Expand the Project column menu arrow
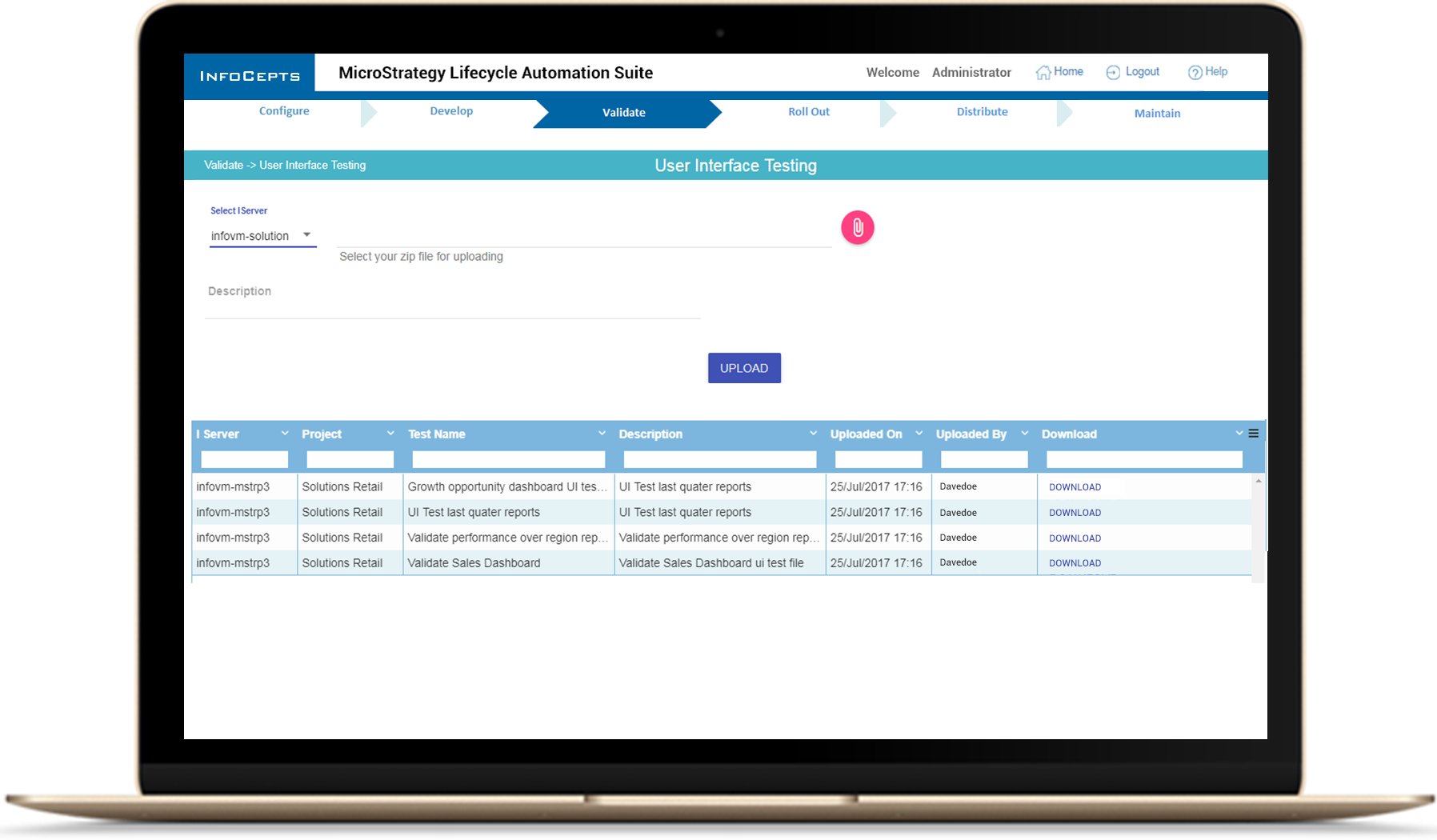Screen dimensions: 1437x840 (390, 434)
